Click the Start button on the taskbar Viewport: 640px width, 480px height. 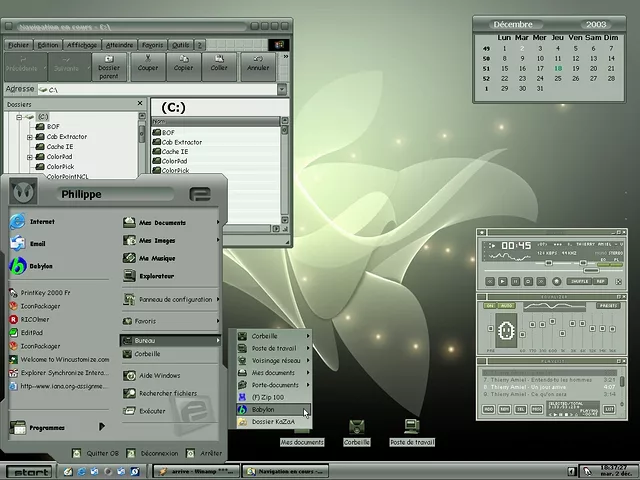coord(28,471)
